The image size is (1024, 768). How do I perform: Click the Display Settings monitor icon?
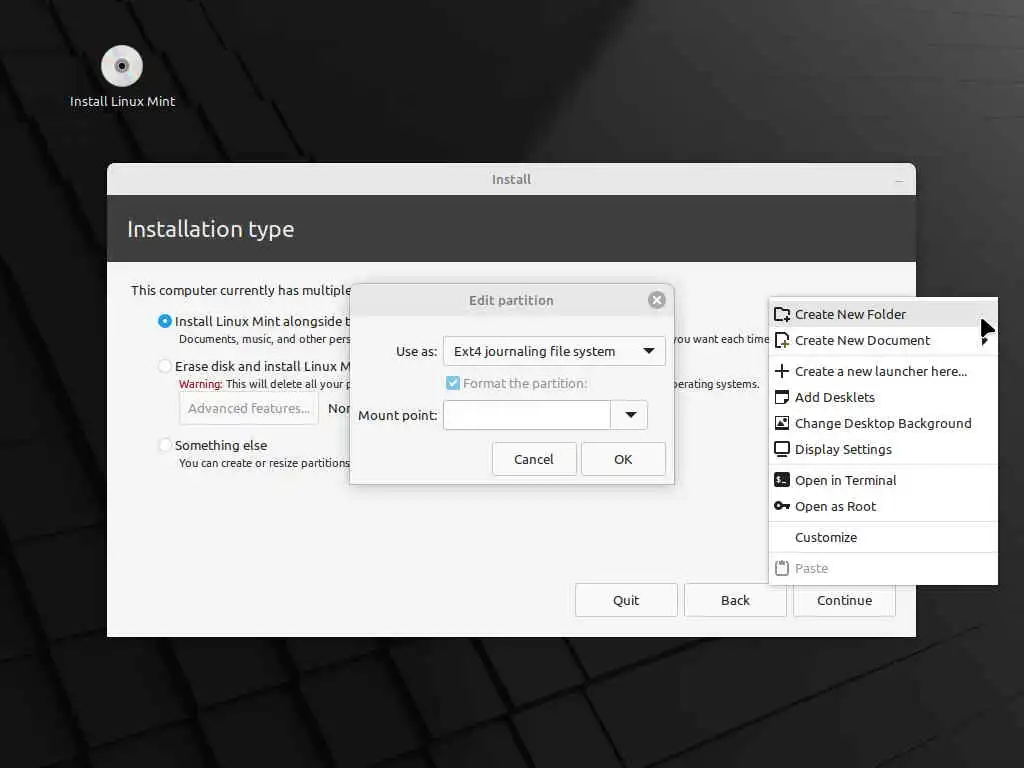pos(782,450)
